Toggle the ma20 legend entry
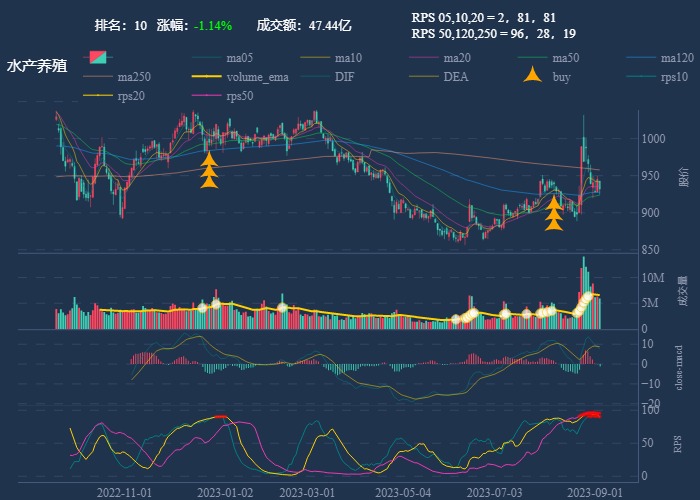Image resolution: width=700 pixels, height=500 pixels. 456,58
